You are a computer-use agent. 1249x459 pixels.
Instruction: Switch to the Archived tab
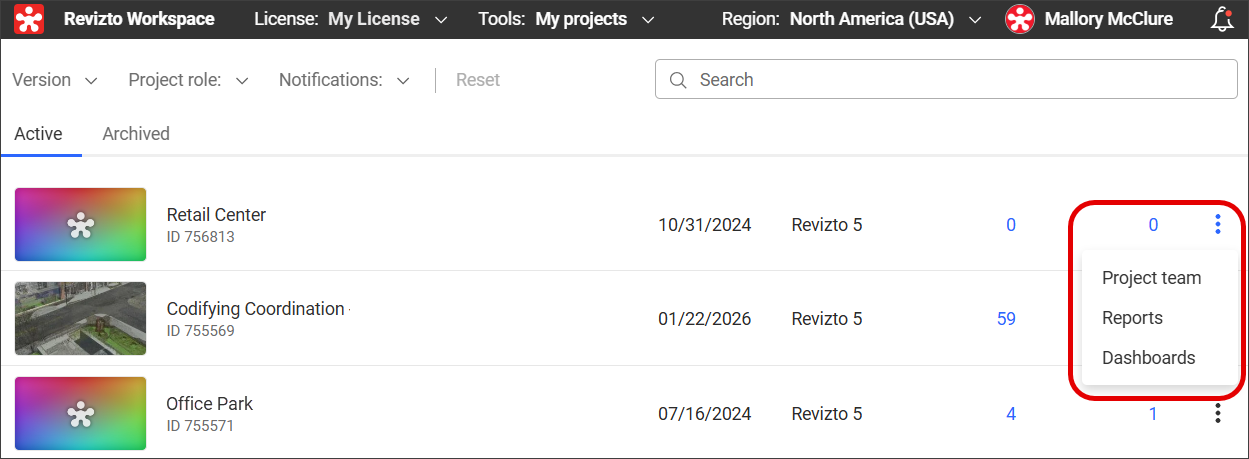(136, 134)
